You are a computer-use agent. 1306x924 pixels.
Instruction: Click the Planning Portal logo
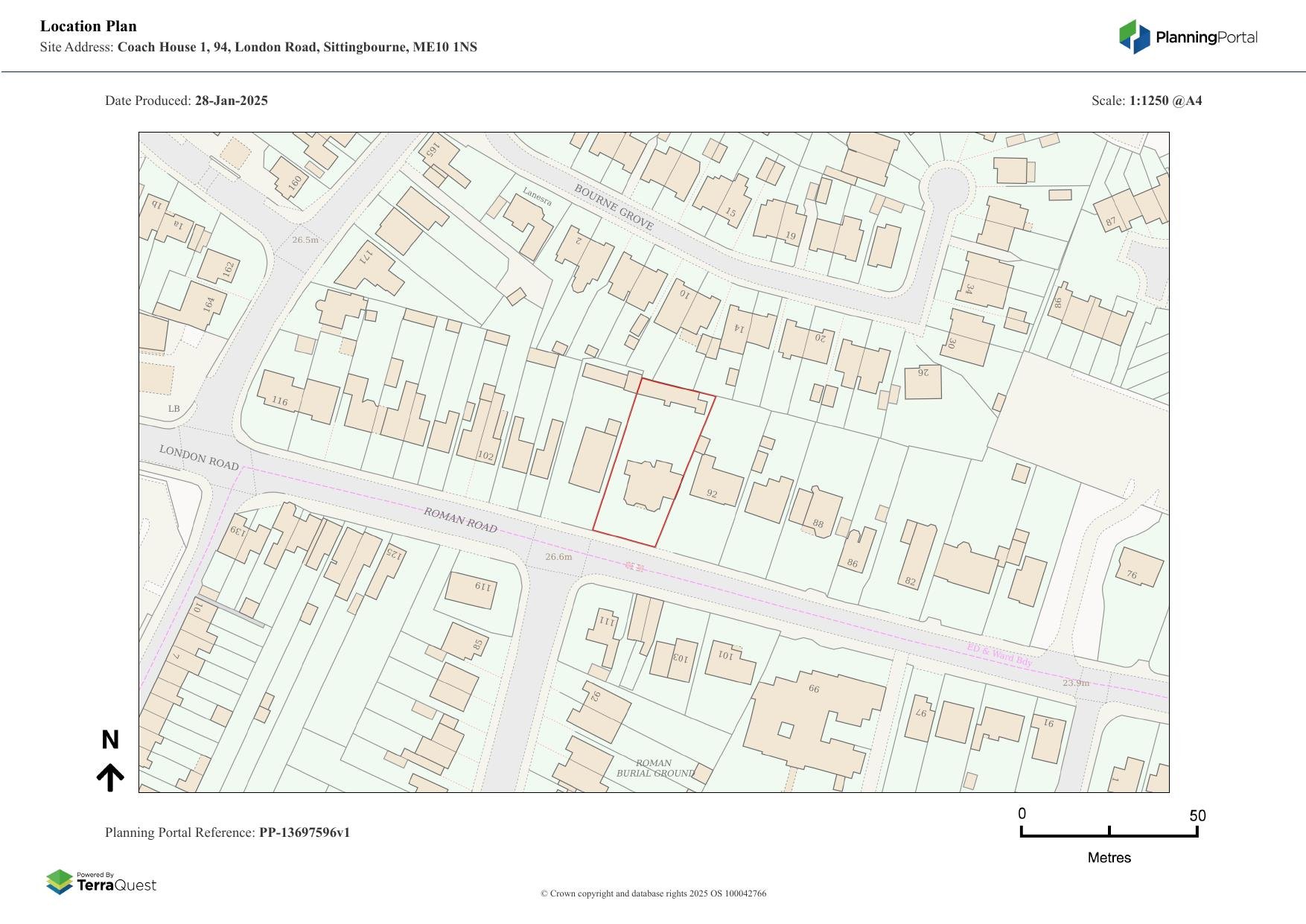(1188, 37)
